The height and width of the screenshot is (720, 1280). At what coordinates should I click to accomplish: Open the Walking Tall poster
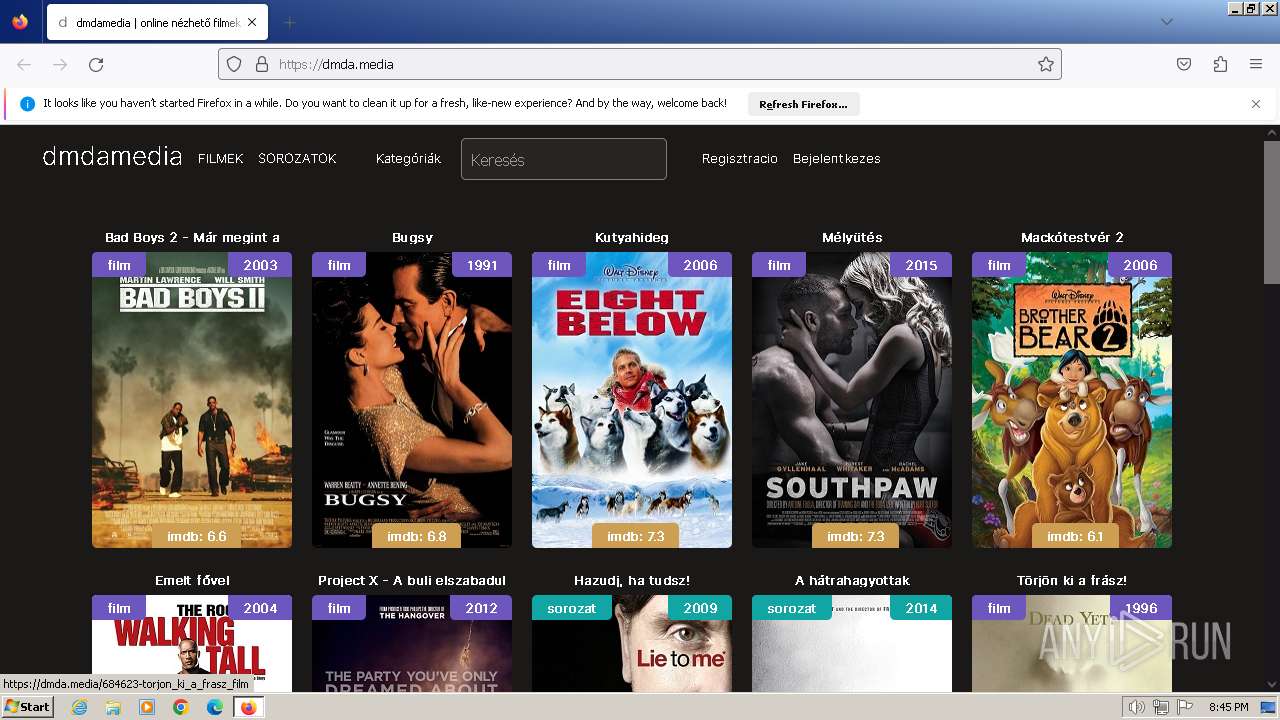pos(192,645)
